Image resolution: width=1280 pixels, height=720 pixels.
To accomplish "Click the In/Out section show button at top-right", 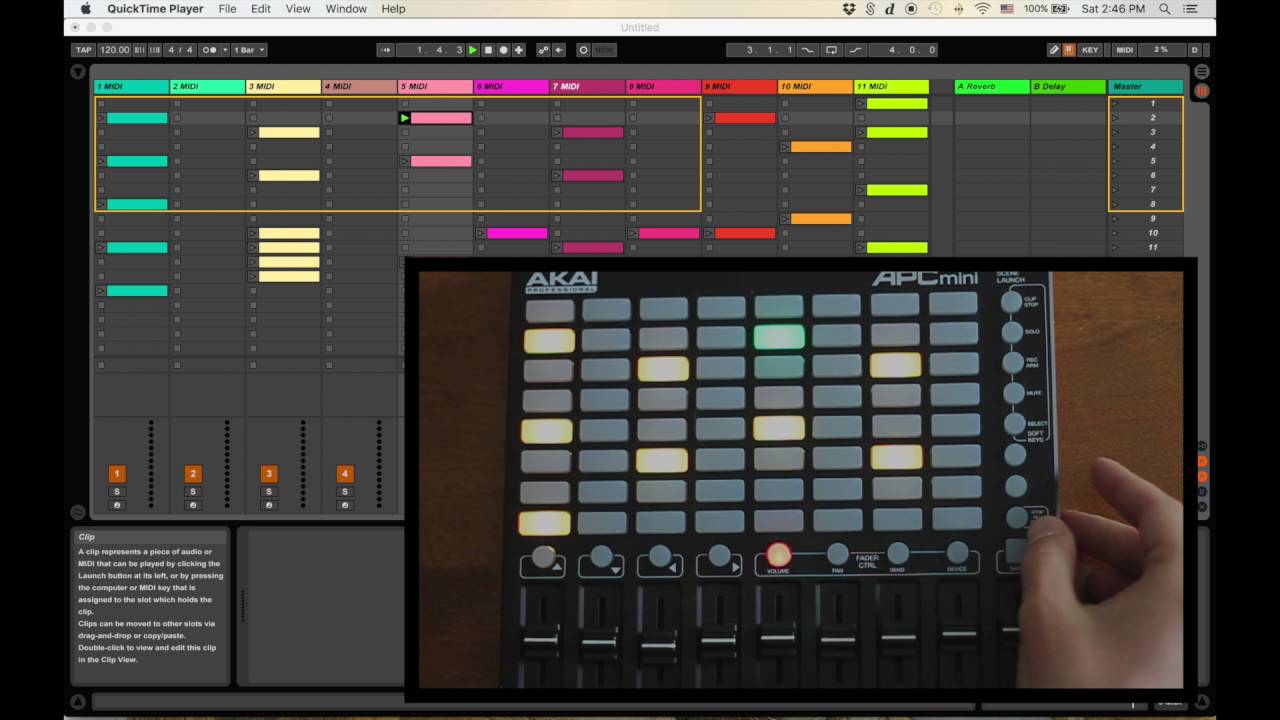I will tap(1202, 72).
